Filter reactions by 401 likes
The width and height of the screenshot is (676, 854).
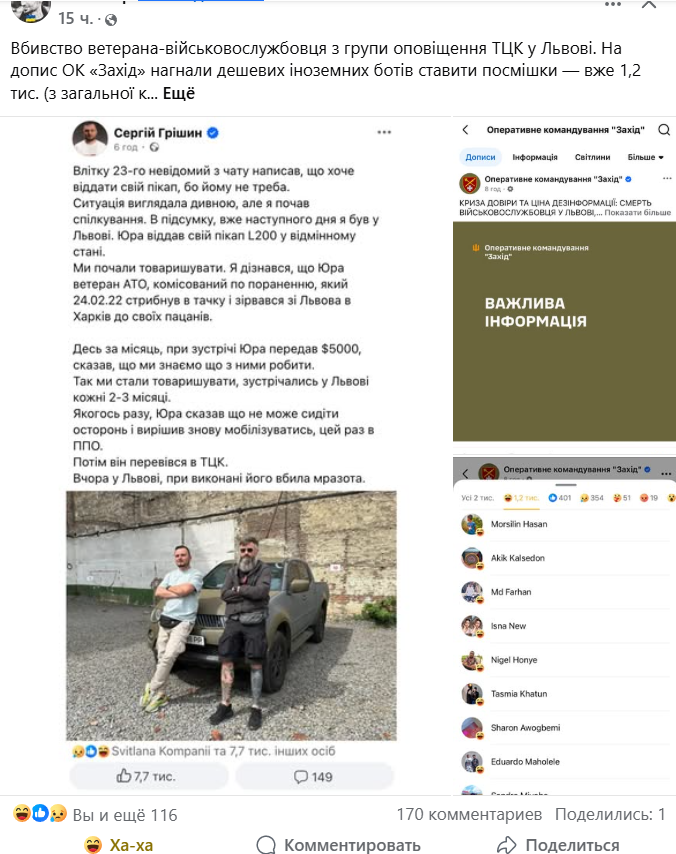click(559, 498)
